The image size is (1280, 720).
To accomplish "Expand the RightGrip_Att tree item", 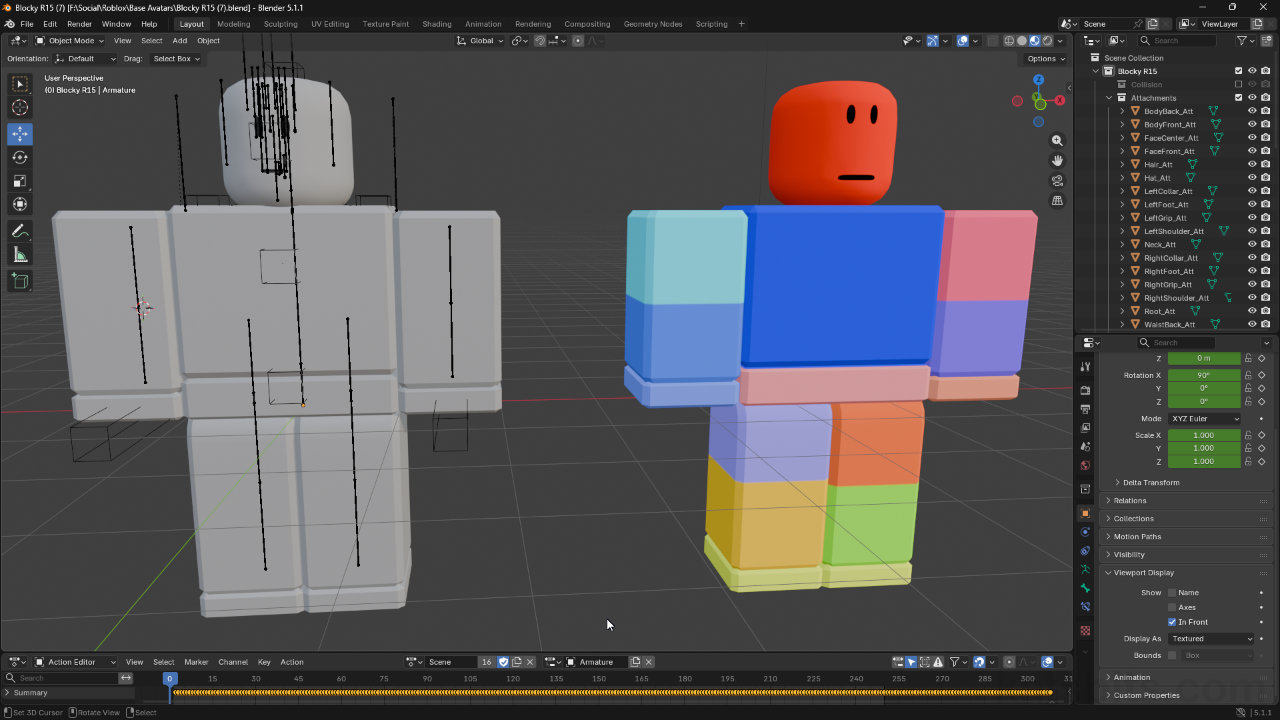I will pyautogui.click(x=1122, y=284).
